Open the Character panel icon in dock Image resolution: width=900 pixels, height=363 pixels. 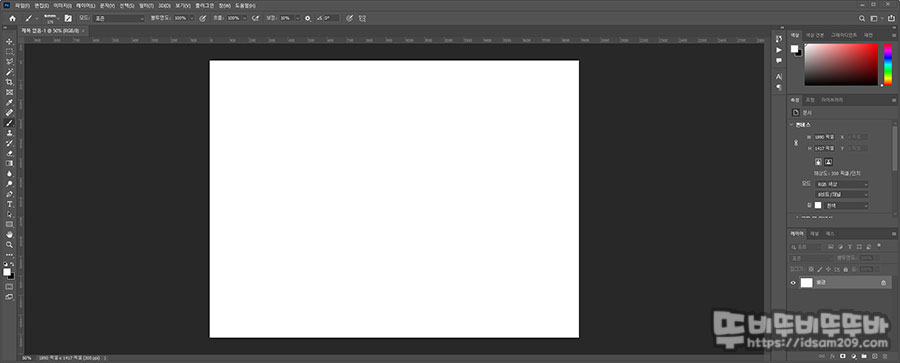click(x=779, y=76)
